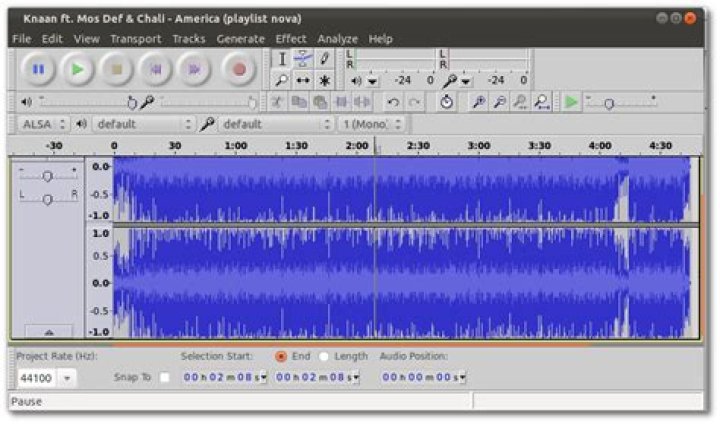The image size is (720, 424).
Task: Click the input device microphone icon
Action: tap(207, 124)
